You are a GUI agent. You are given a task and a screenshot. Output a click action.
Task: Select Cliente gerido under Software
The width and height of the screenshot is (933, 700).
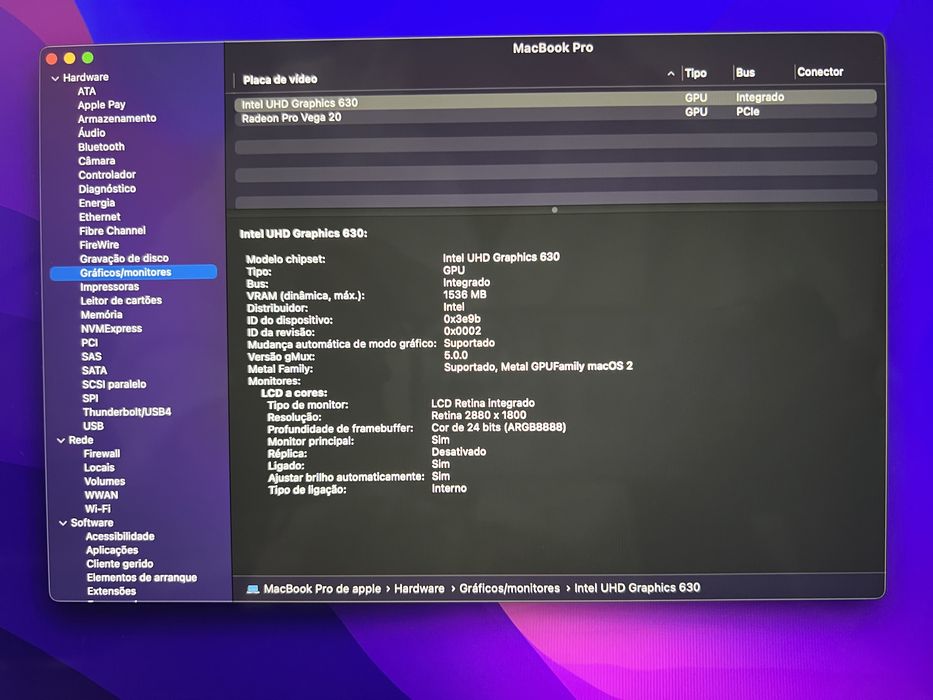pos(119,564)
